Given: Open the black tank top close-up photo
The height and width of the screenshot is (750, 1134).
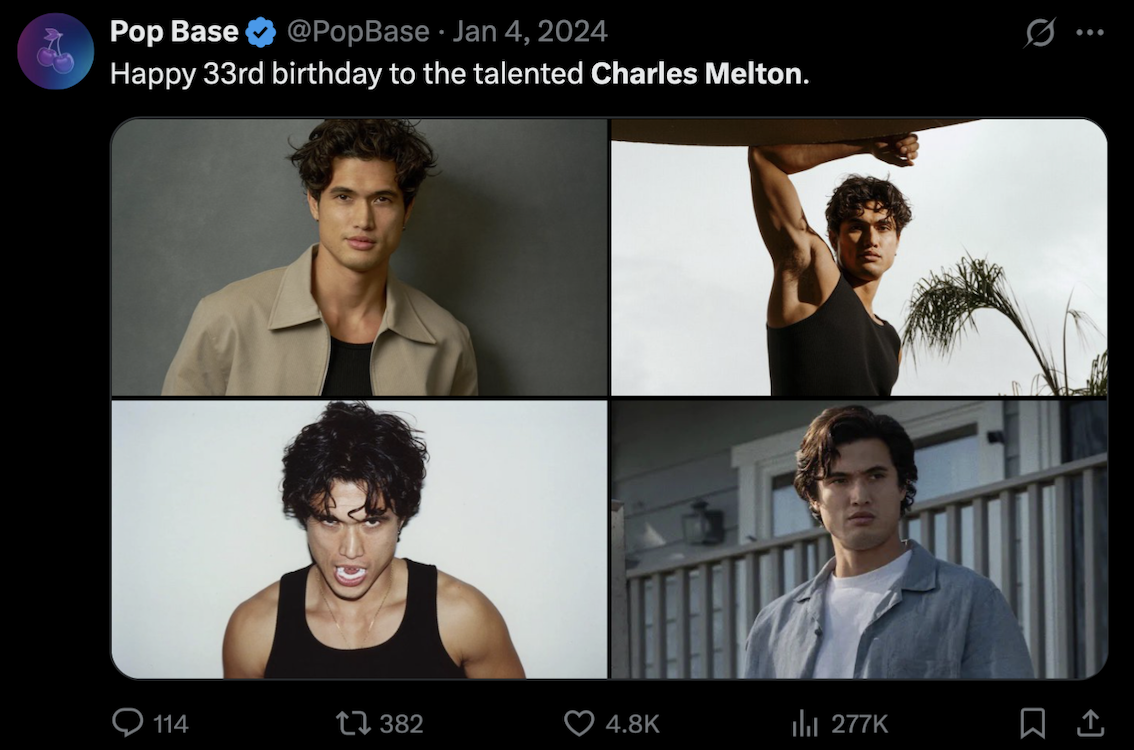Looking at the screenshot, I should pyautogui.click(x=359, y=540).
